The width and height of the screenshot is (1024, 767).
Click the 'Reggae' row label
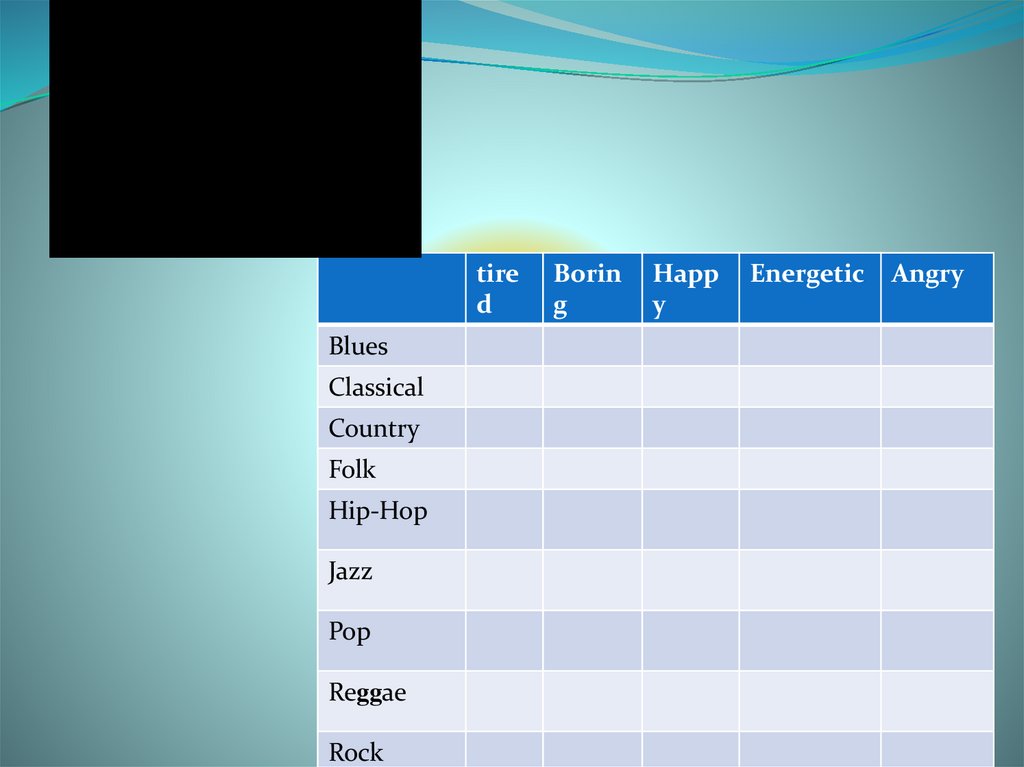pyautogui.click(x=392, y=700)
